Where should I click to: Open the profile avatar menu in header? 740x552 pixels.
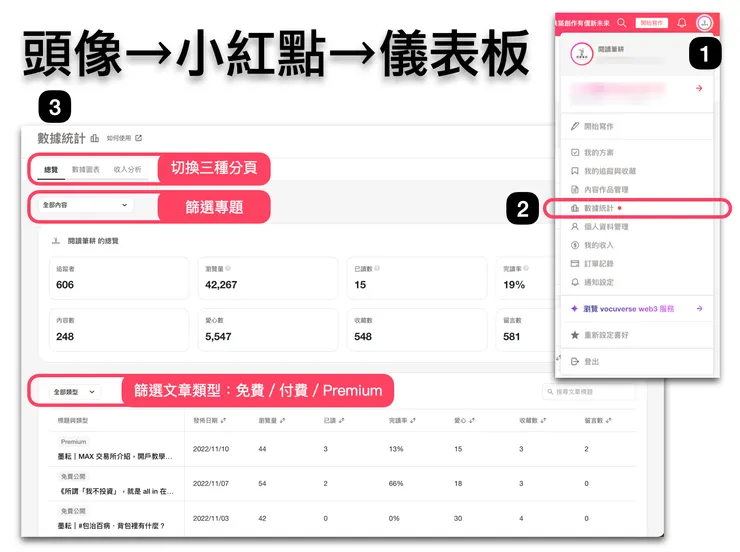pos(704,23)
